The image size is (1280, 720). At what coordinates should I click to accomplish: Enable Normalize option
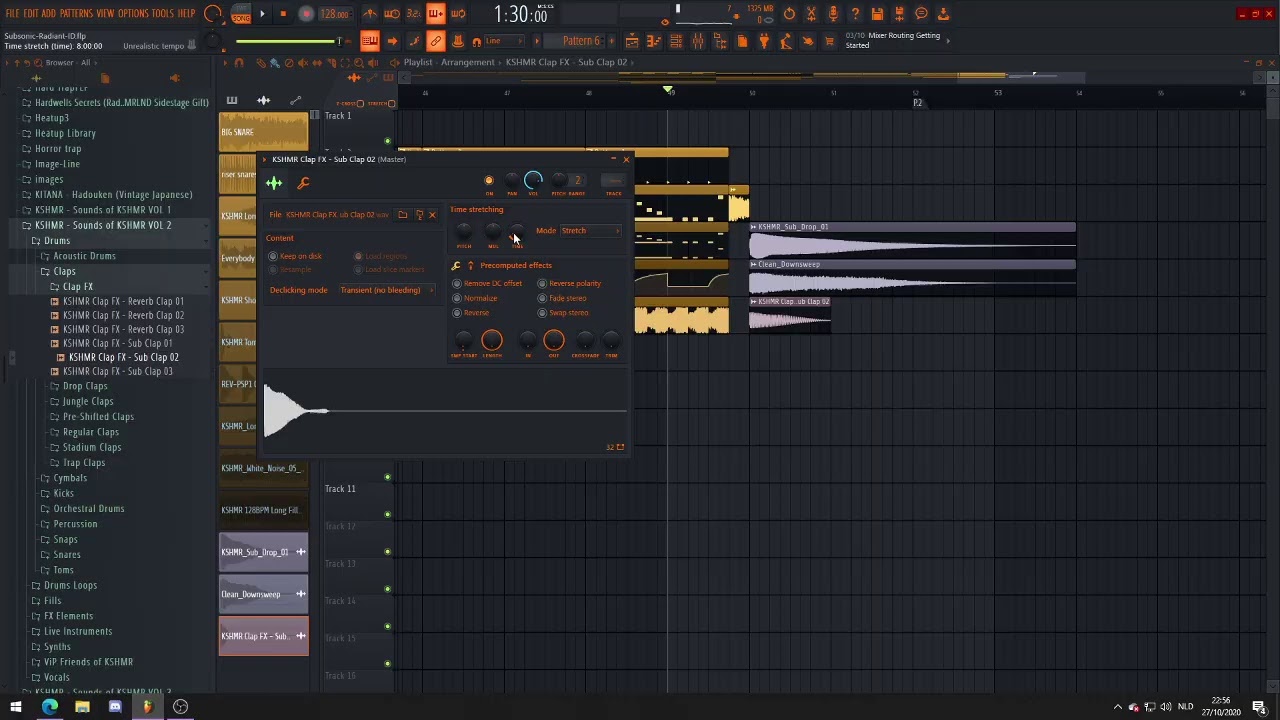click(475, 298)
